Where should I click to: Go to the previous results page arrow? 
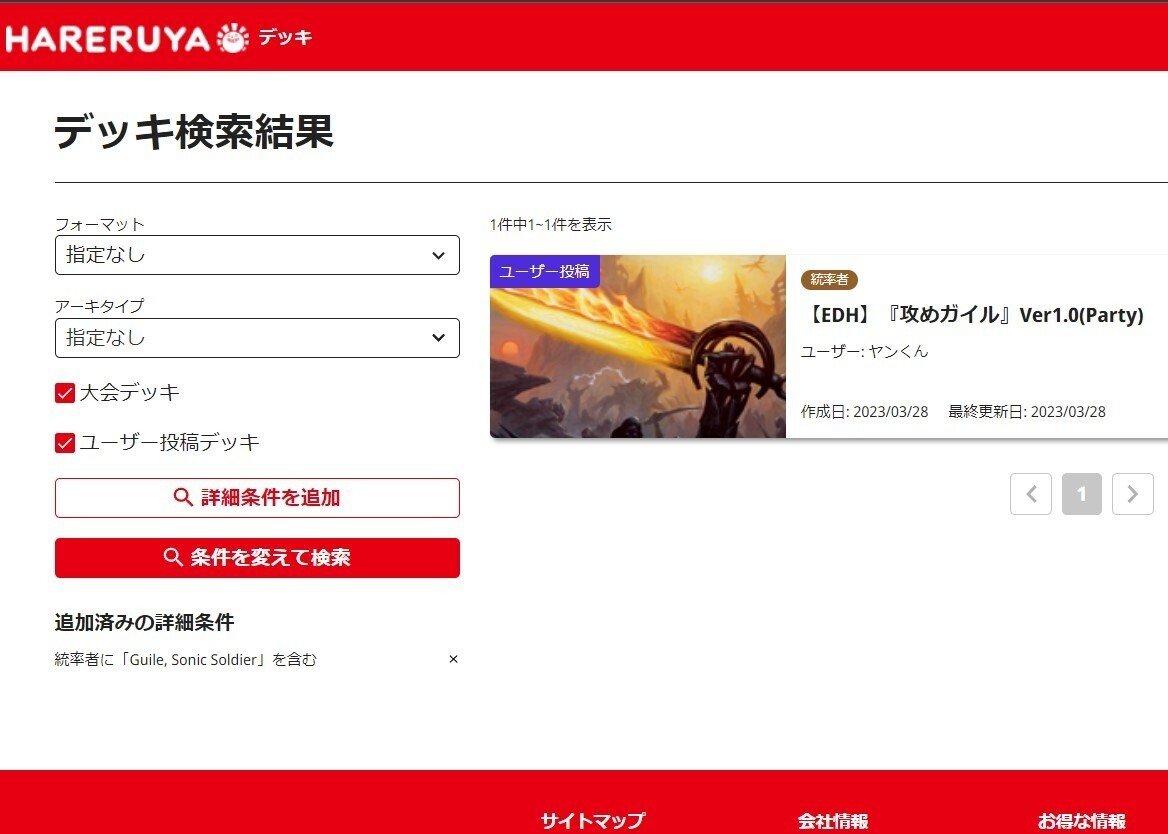coord(1031,494)
